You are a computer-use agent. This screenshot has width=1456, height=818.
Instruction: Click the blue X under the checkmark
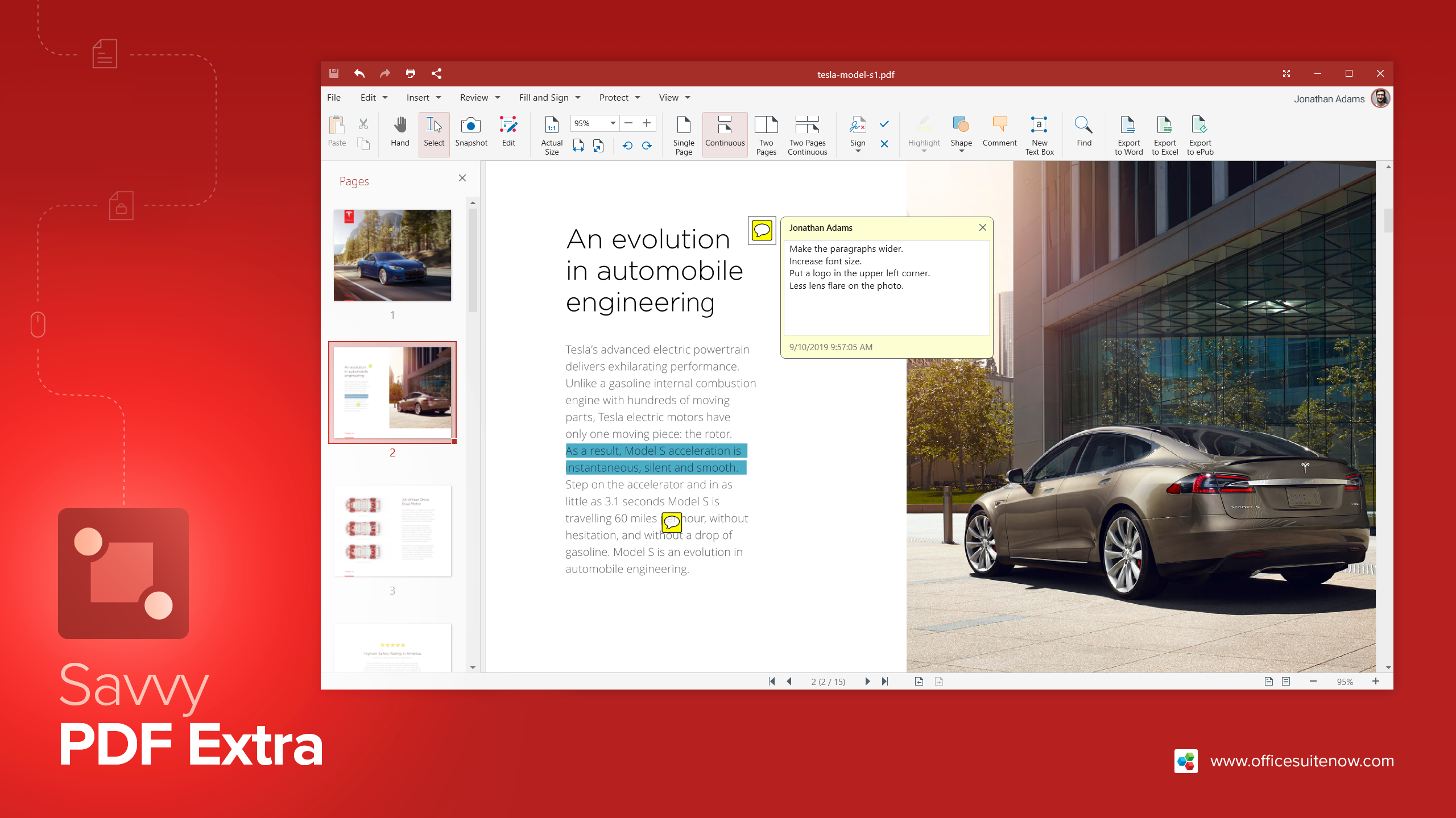point(884,144)
